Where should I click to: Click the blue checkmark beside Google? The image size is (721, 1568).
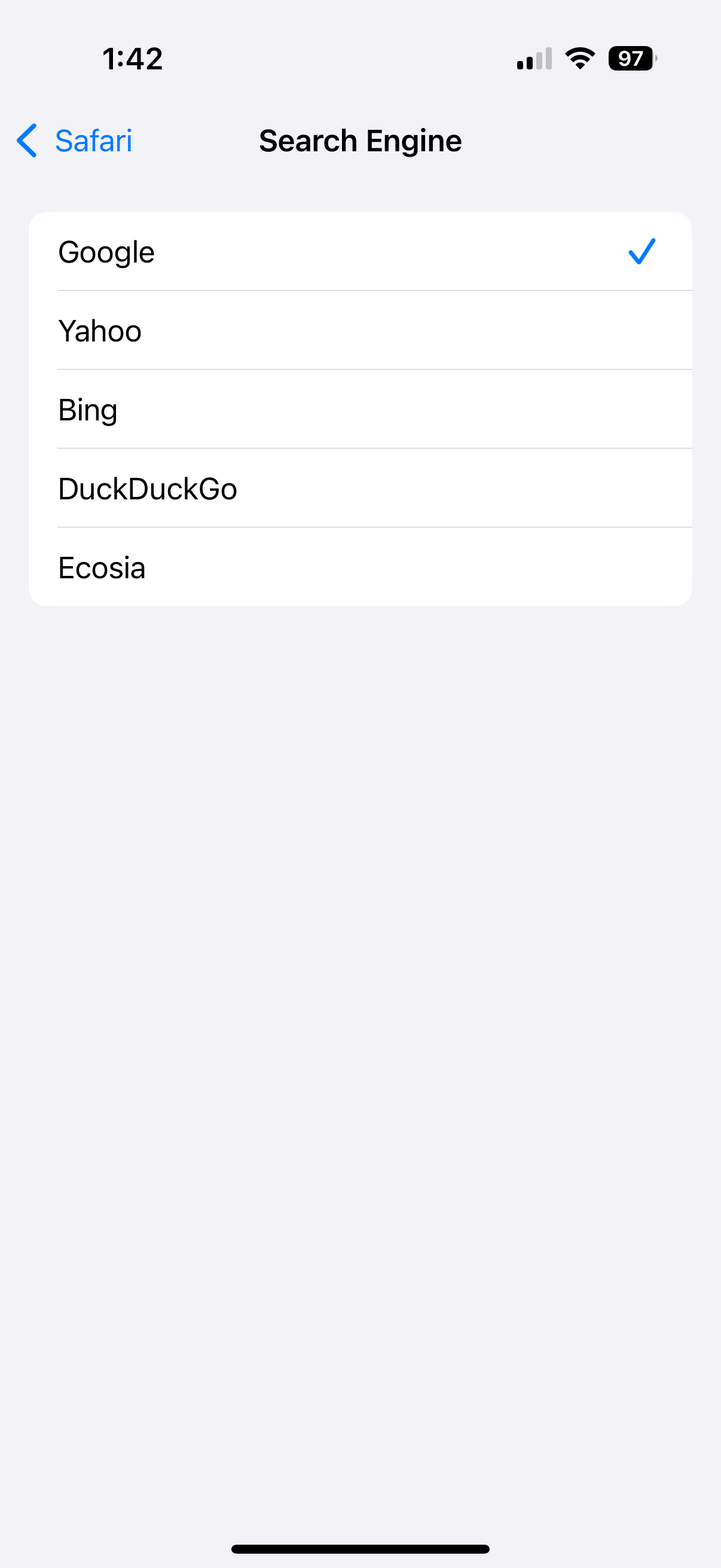(x=641, y=251)
